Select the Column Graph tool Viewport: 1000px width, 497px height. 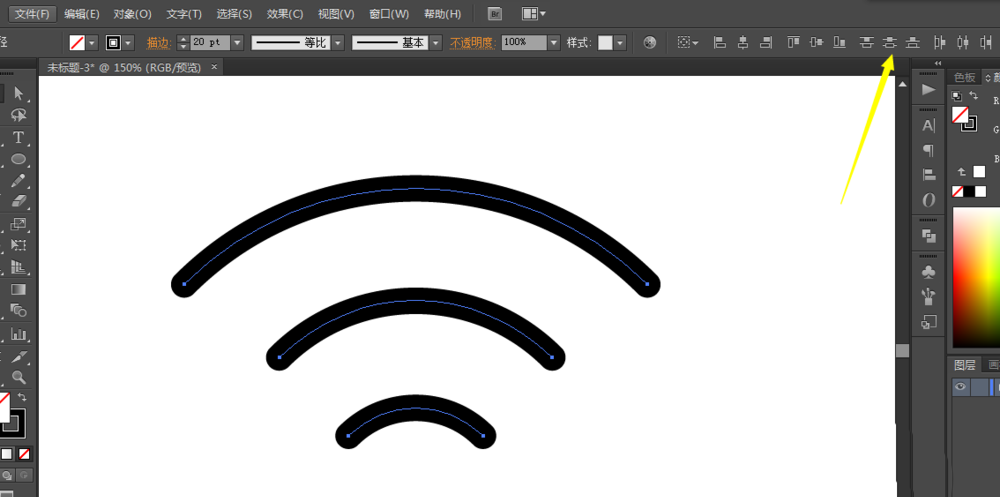coord(18,333)
